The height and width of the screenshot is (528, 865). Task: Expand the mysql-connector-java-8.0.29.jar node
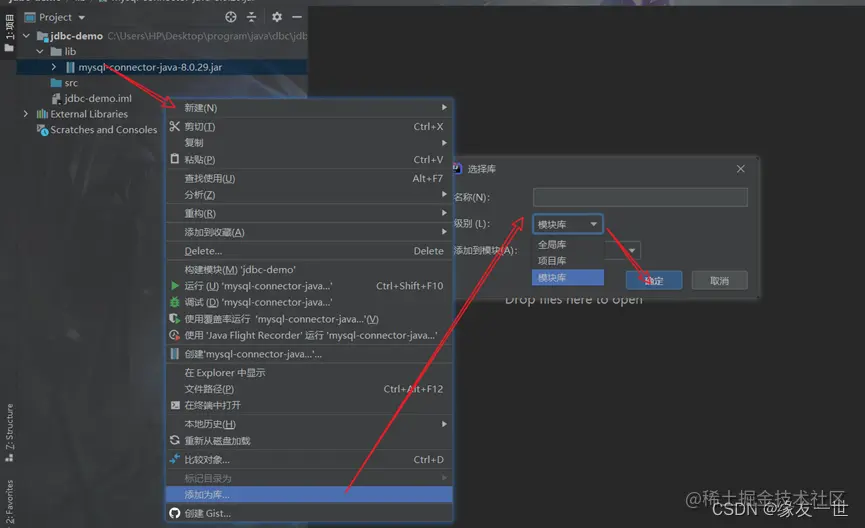coord(54,67)
